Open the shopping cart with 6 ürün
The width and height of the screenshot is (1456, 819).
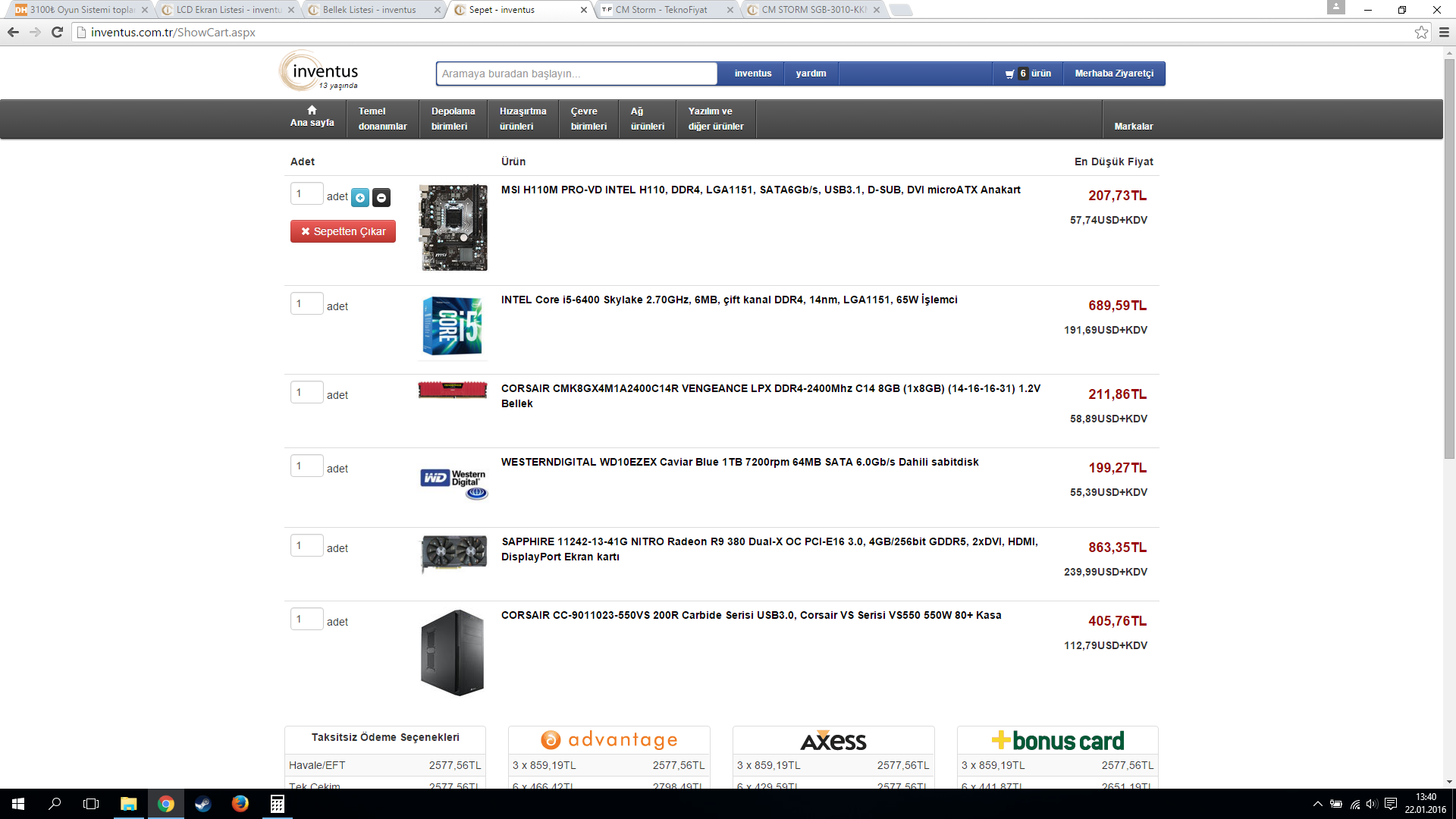point(1028,74)
